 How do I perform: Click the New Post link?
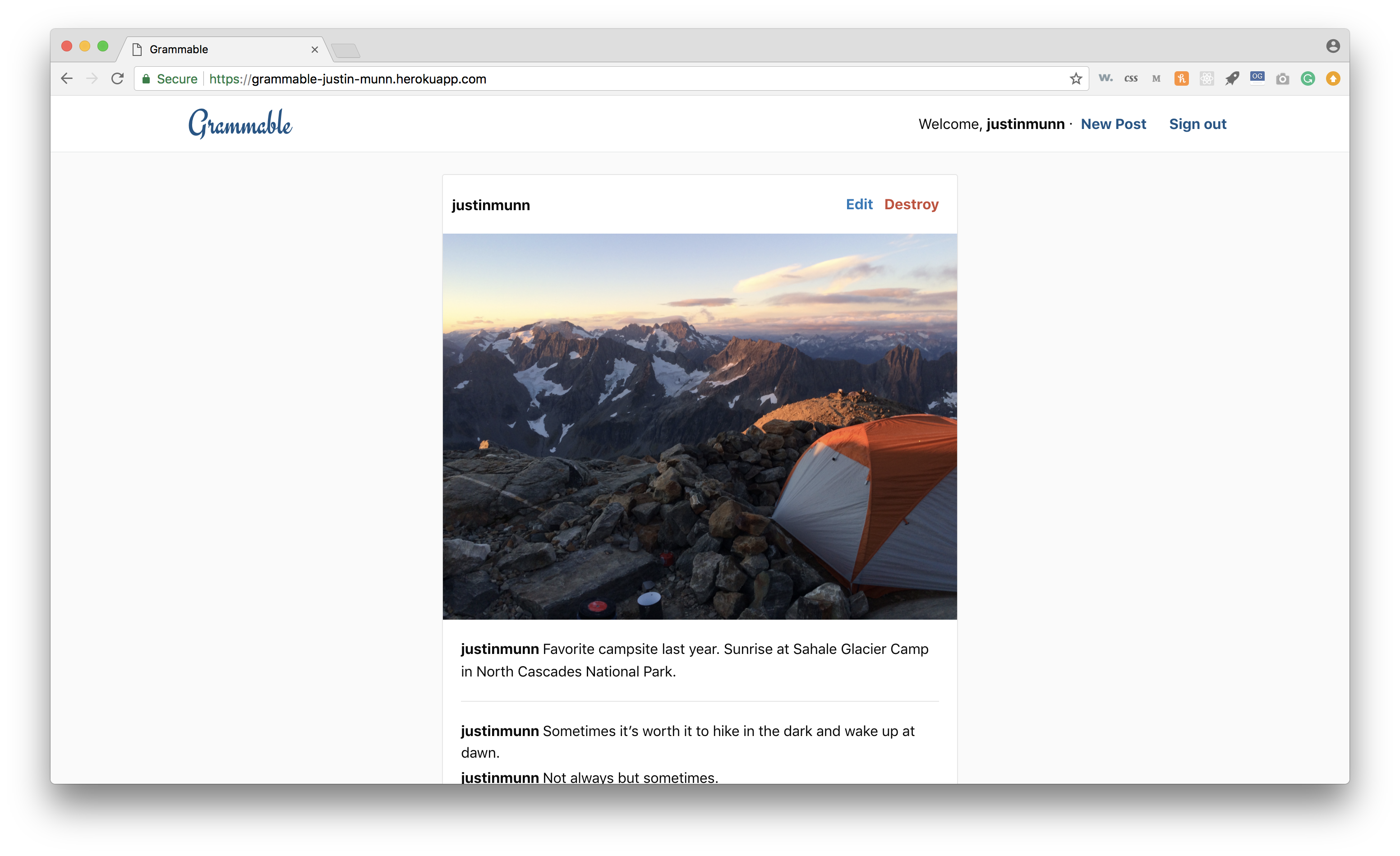(1113, 124)
